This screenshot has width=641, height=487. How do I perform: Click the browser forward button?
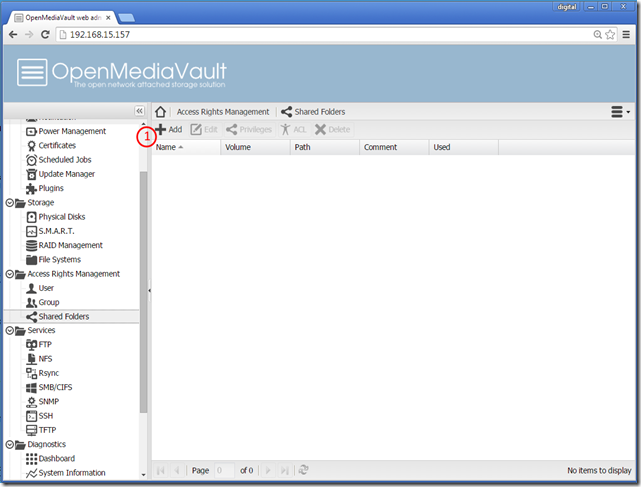(x=29, y=35)
